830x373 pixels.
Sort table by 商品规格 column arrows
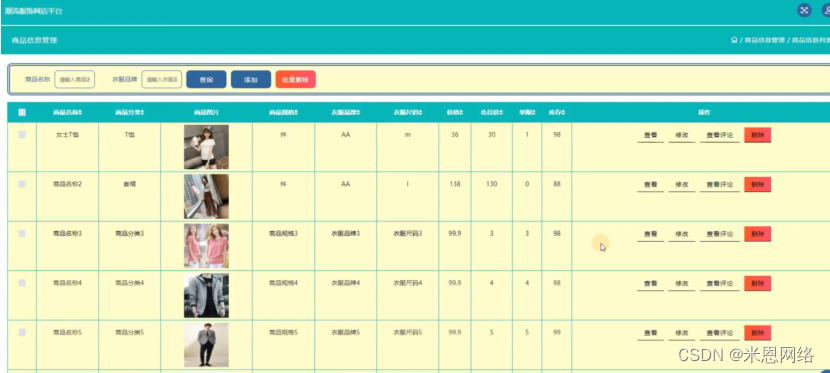(x=296, y=113)
